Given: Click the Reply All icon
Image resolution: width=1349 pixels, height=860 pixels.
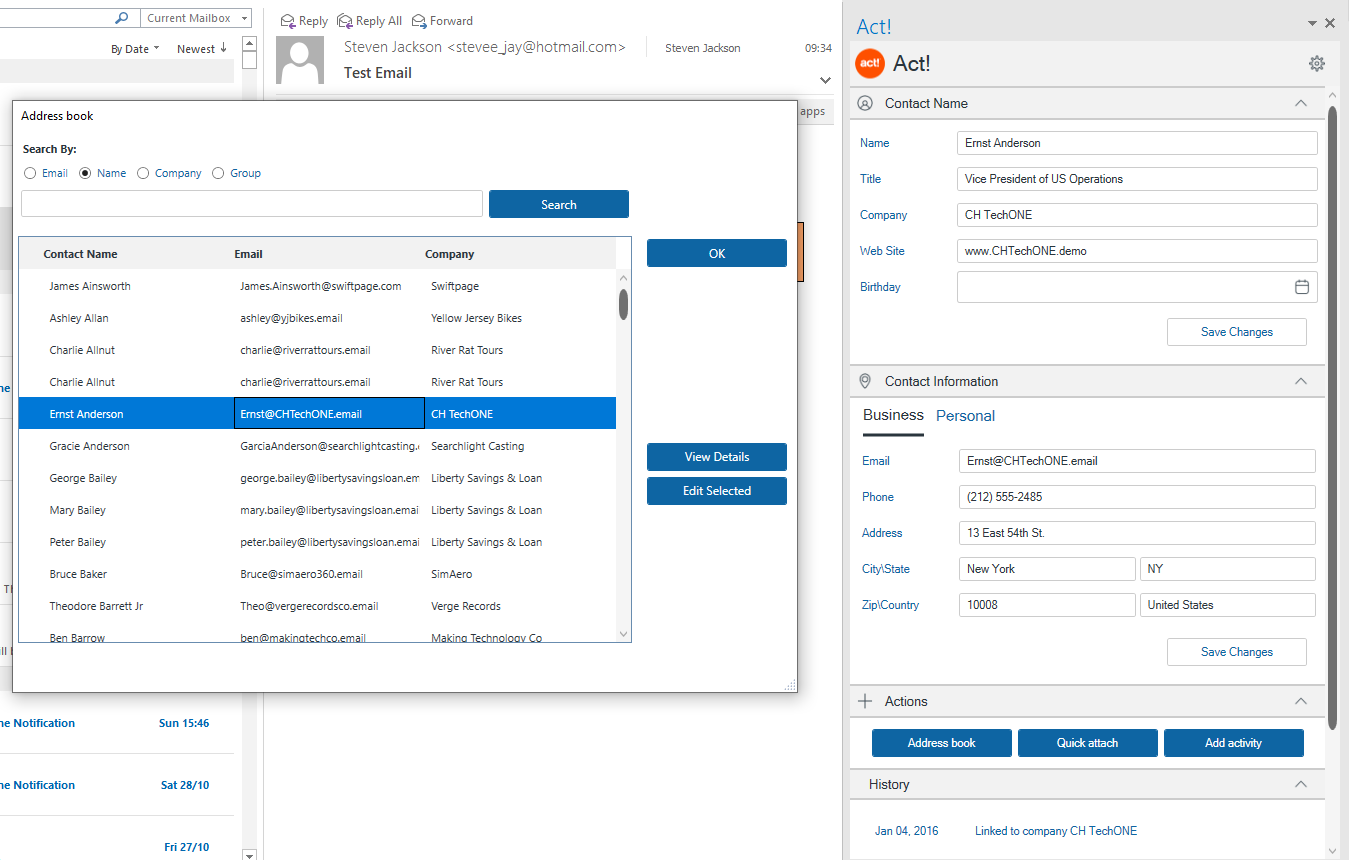Looking at the screenshot, I should tap(347, 20).
